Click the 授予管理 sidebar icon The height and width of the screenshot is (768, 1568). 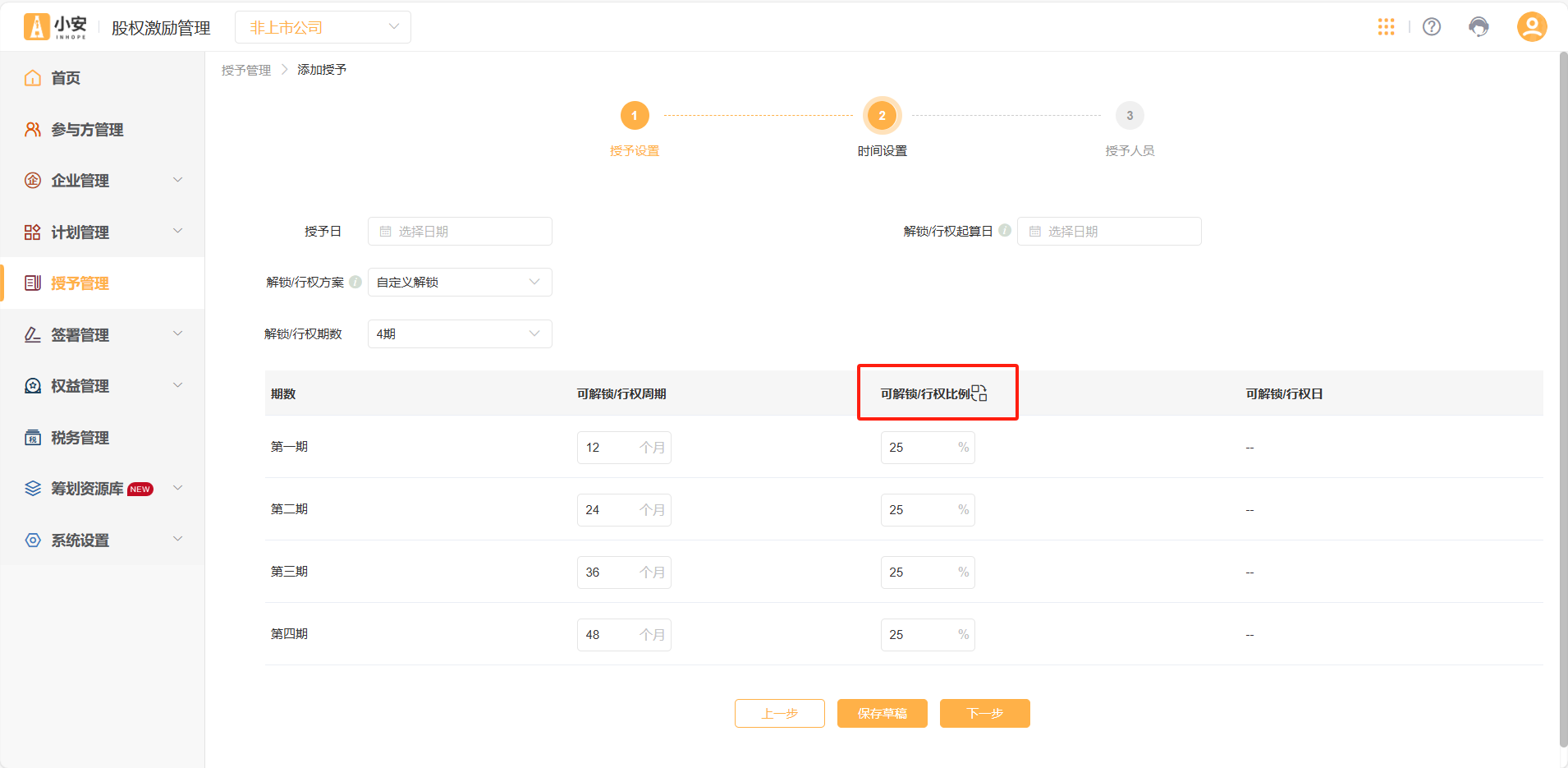33,283
